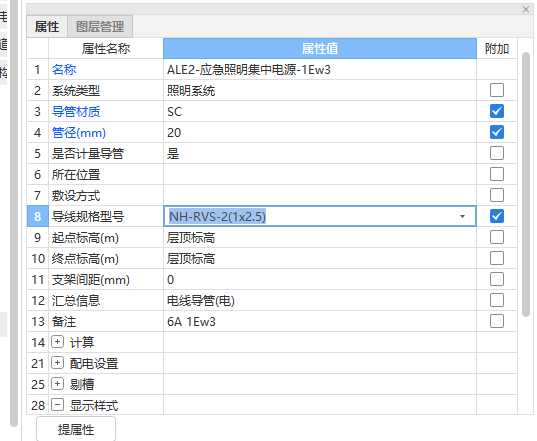This screenshot has height=441, width=537.
Task: Enable 附加 checkbox for 是否计量导管
Action: point(497,153)
